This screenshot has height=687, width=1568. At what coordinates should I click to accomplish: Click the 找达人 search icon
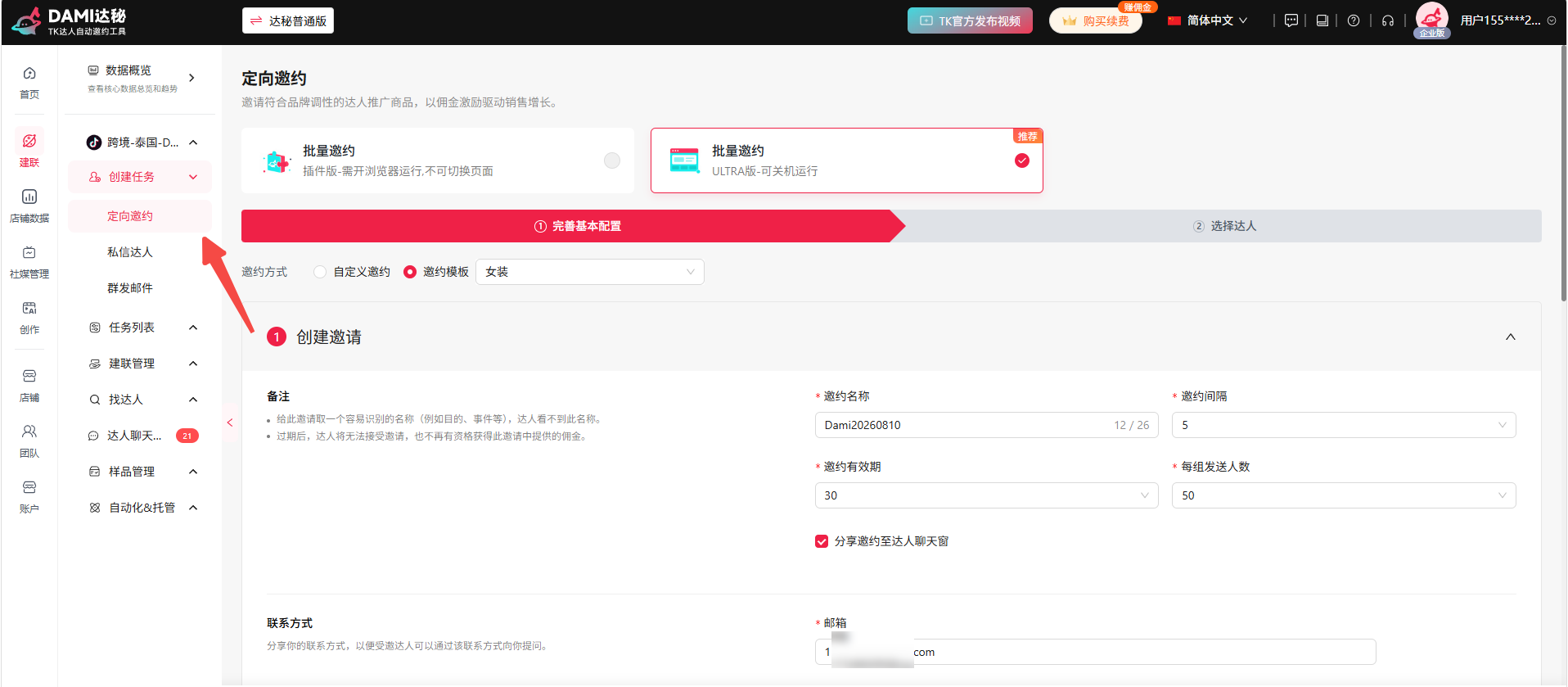click(x=95, y=400)
